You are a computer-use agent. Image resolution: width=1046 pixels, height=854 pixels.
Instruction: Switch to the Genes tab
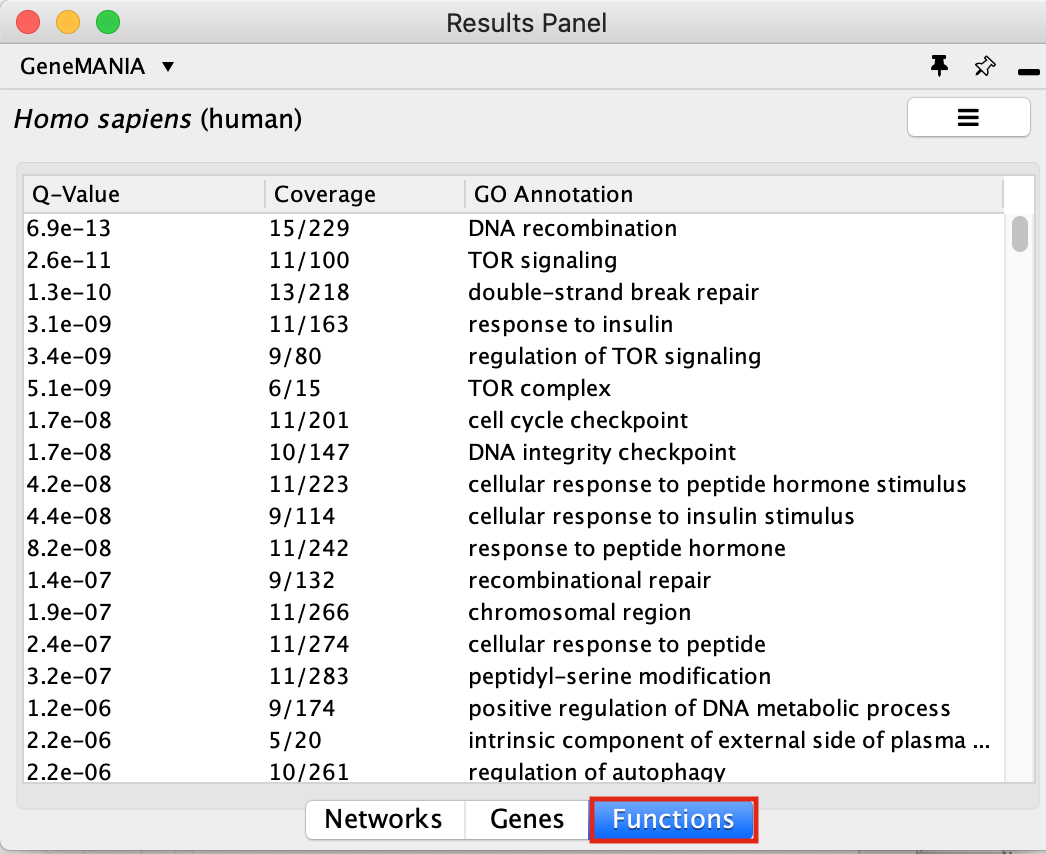pyautogui.click(x=527, y=819)
